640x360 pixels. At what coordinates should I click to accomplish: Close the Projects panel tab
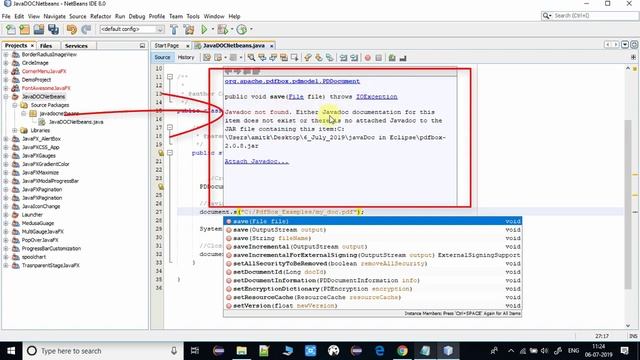pos(32,46)
